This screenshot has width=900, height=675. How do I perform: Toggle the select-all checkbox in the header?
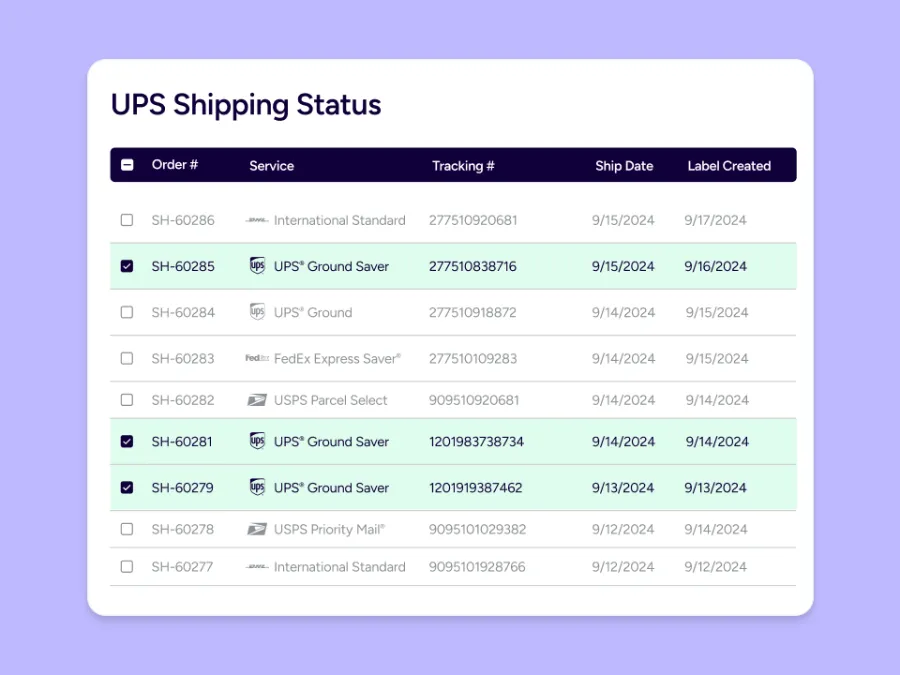pyautogui.click(x=127, y=165)
